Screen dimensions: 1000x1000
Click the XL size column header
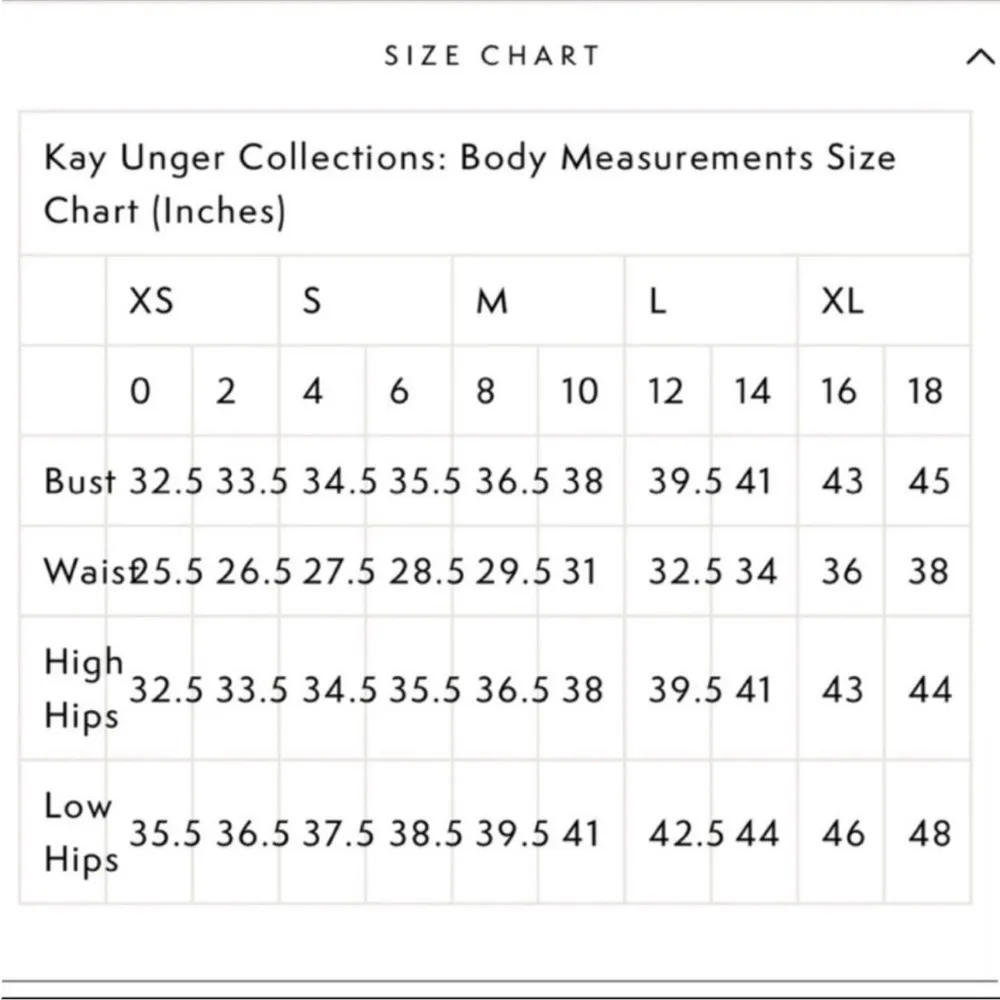pyautogui.click(x=842, y=300)
